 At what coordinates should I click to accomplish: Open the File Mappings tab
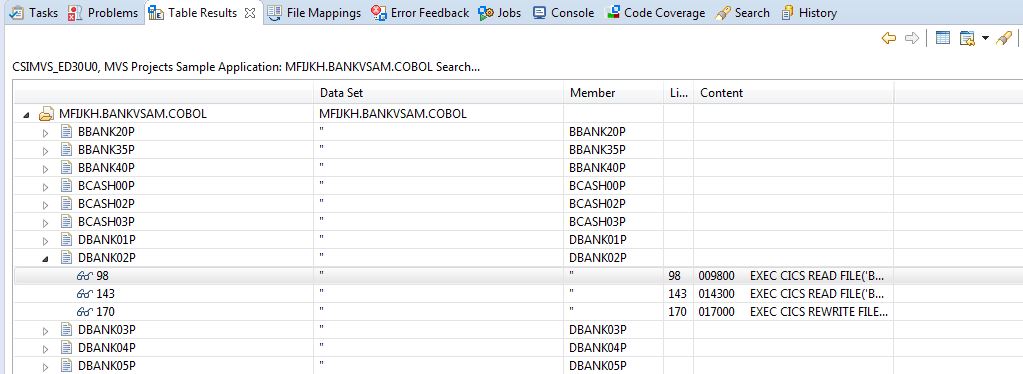(x=314, y=12)
